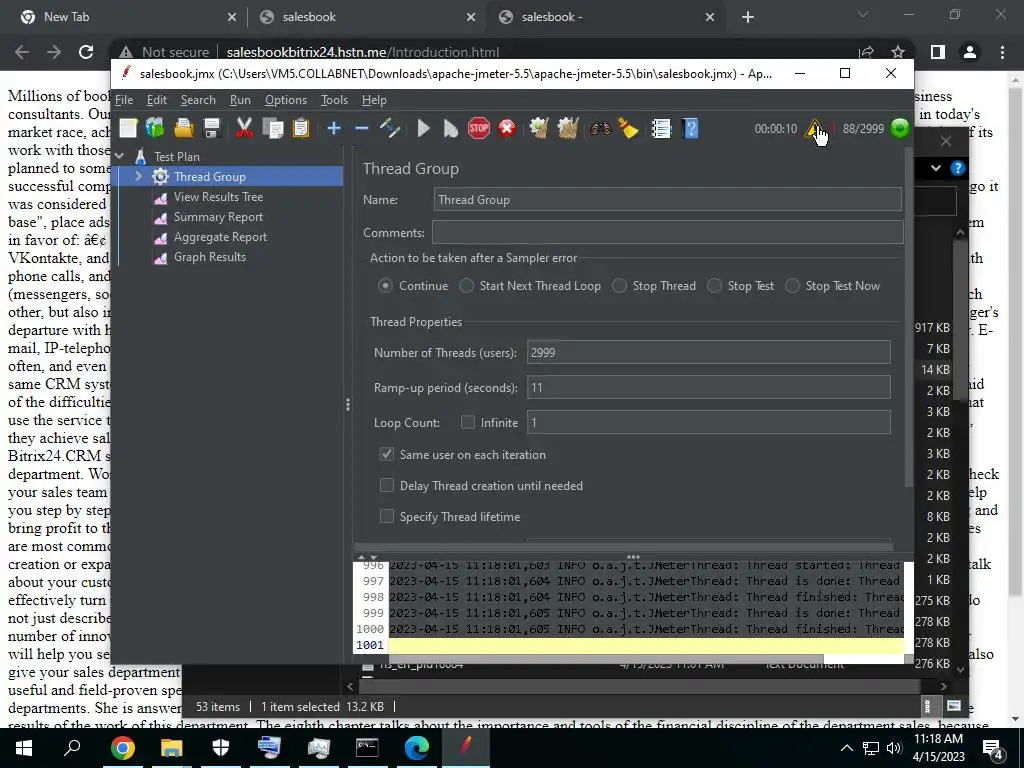This screenshot has width=1024, height=768.
Task: Copy selected element via toolbar icon
Action: pyautogui.click(x=272, y=128)
